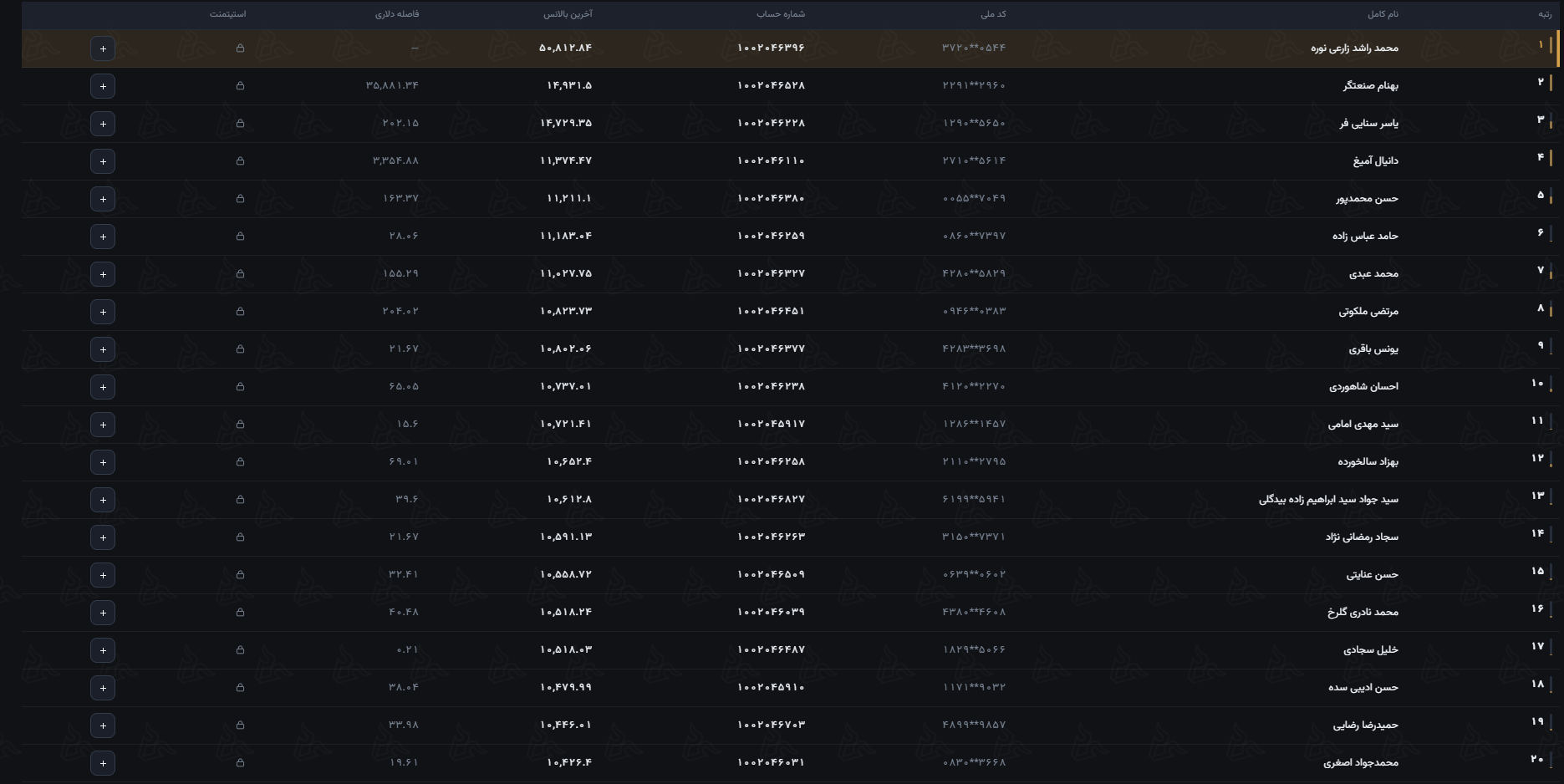Click the balance ۱۰,۶۱۲.۸

(569, 499)
